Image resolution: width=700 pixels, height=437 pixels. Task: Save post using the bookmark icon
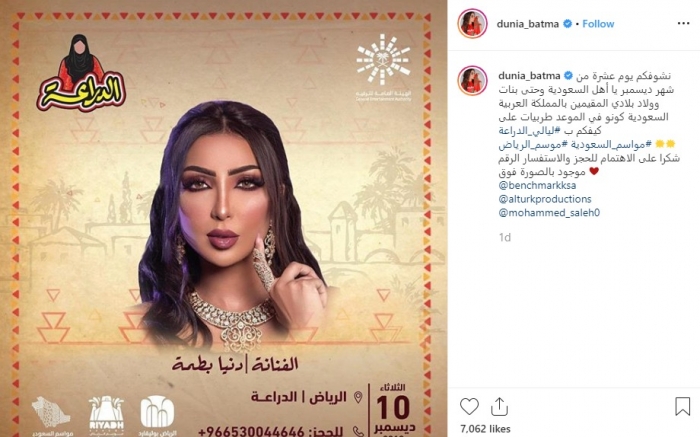click(682, 406)
